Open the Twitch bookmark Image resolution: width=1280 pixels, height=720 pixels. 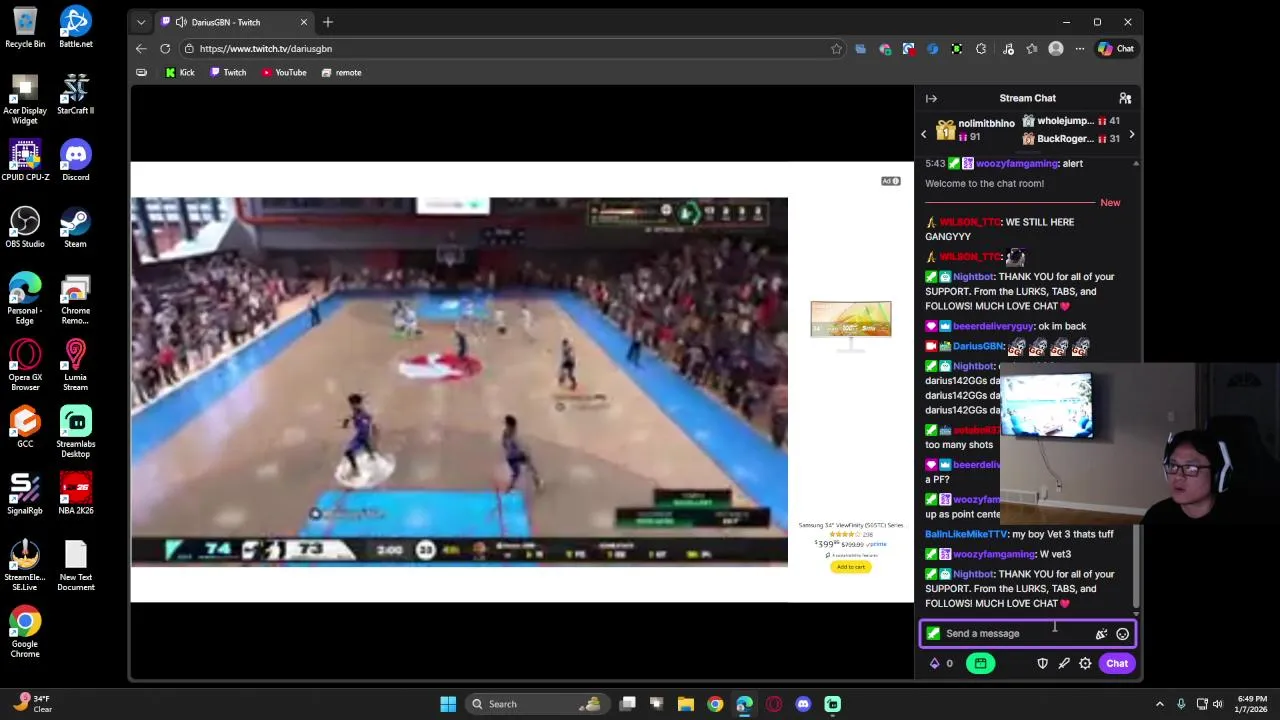point(228,72)
